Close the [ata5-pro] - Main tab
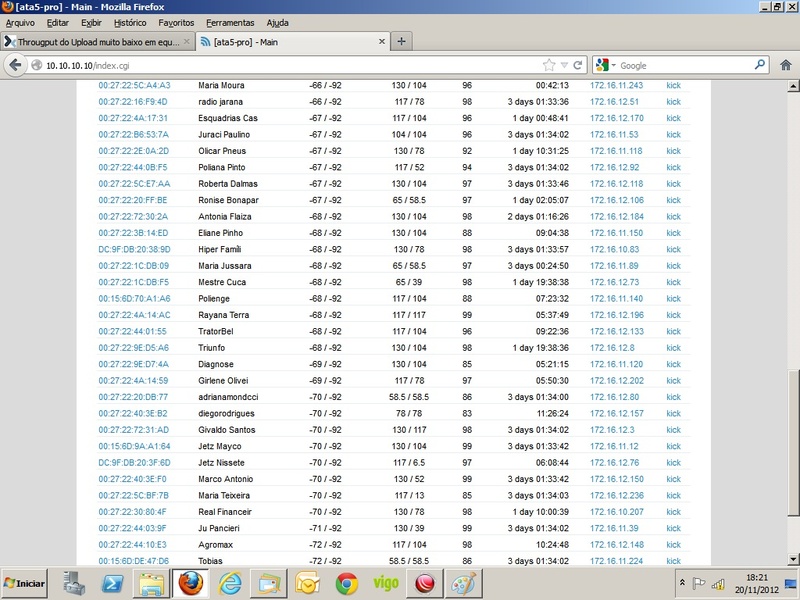Screen dimensions: 800x600 [x=382, y=42]
